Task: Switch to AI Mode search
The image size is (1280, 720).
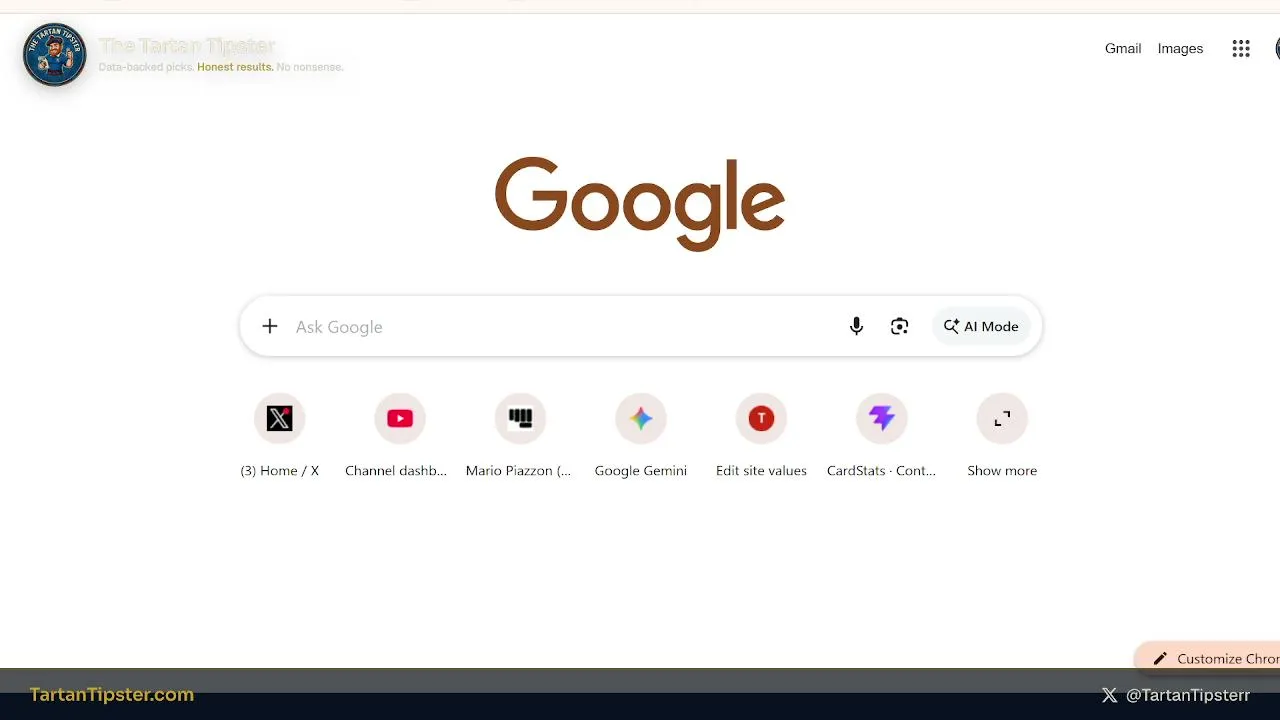Action: (981, 326)
